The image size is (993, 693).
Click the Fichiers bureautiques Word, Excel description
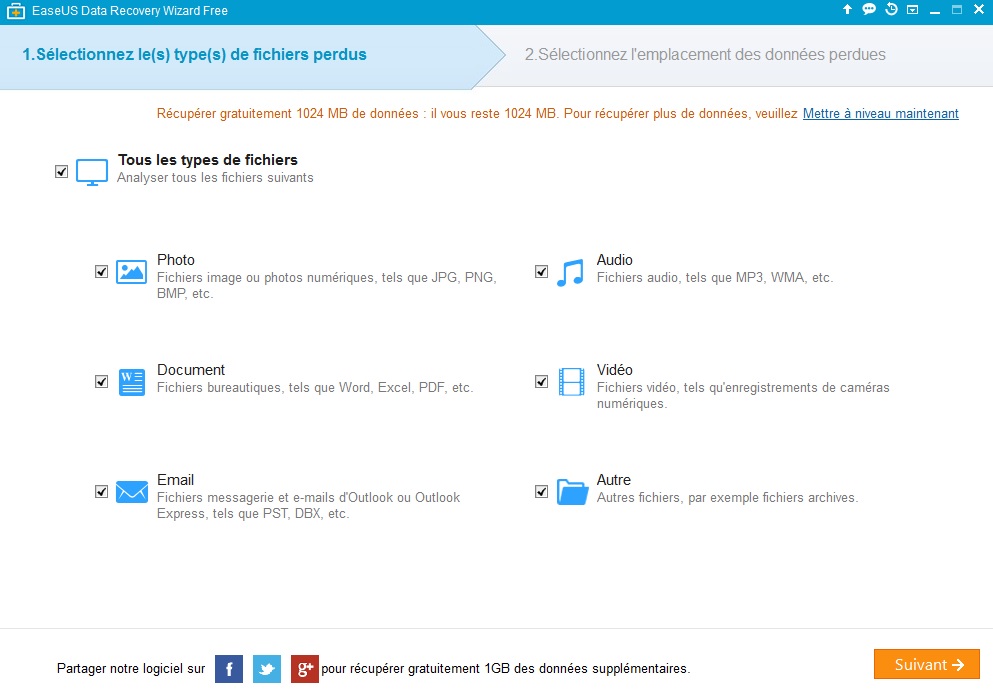click(x=315, y=388)
